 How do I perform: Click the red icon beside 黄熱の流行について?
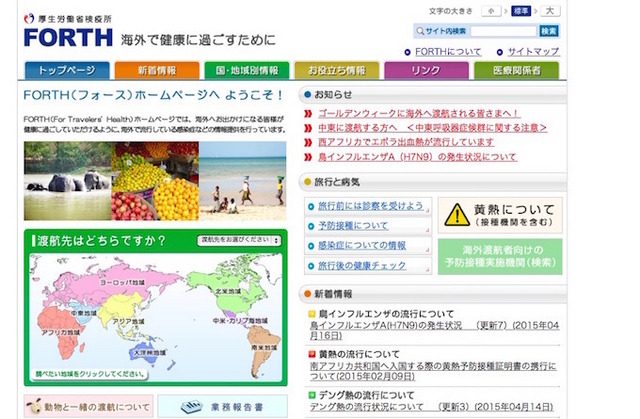pos(312,354)
